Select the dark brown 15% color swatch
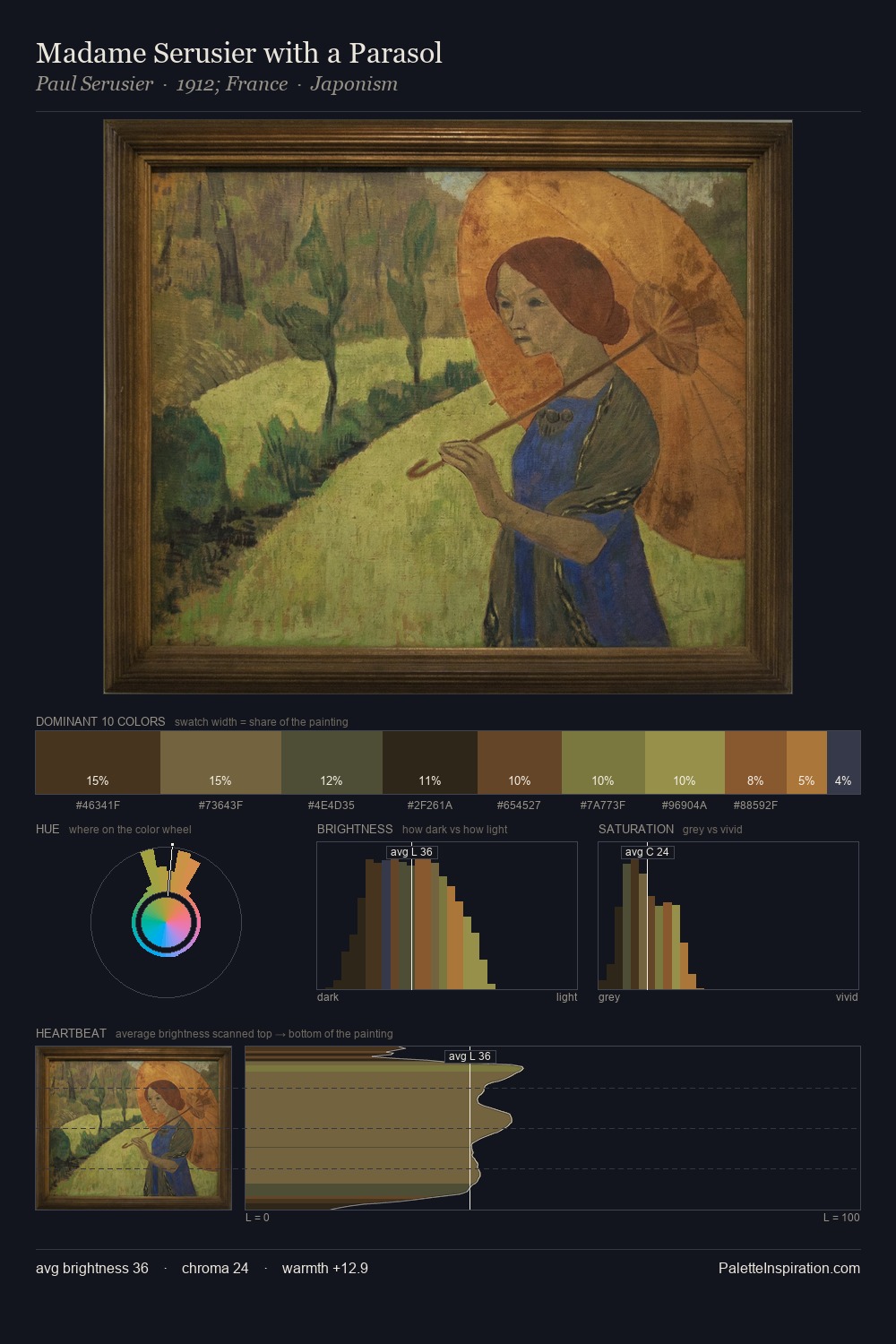Screen dimensions: 896x1344 [98, 762]
